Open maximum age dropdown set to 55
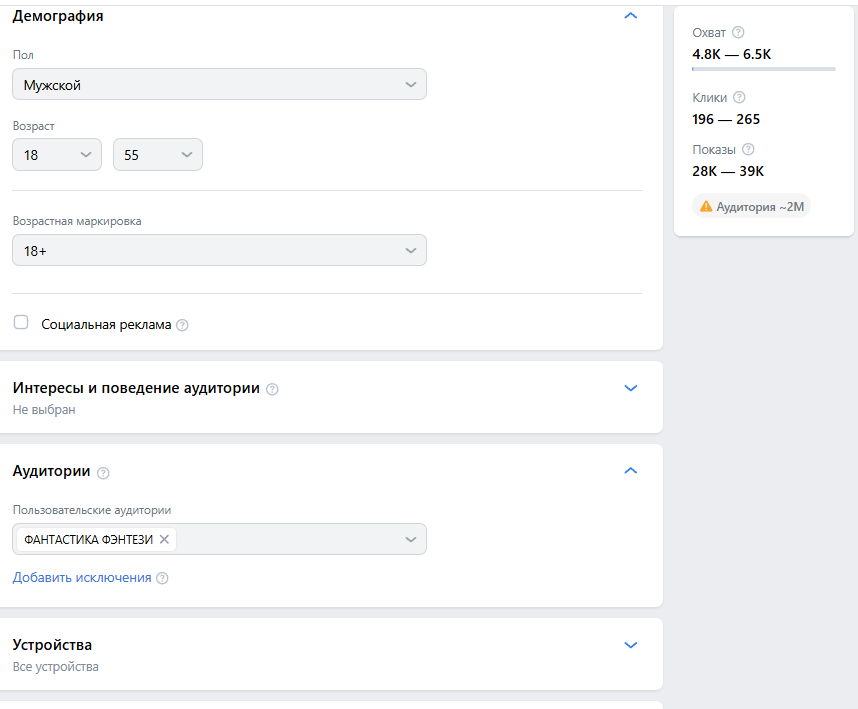This screenshot has height=709, width=858. [x=157, y=155]
